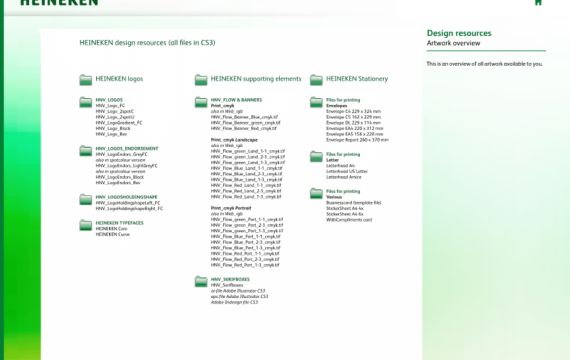Open the HEINEKEN supporting elements folder icon
The width and height of the screenshot is (570, 360).
coord(201,80)
